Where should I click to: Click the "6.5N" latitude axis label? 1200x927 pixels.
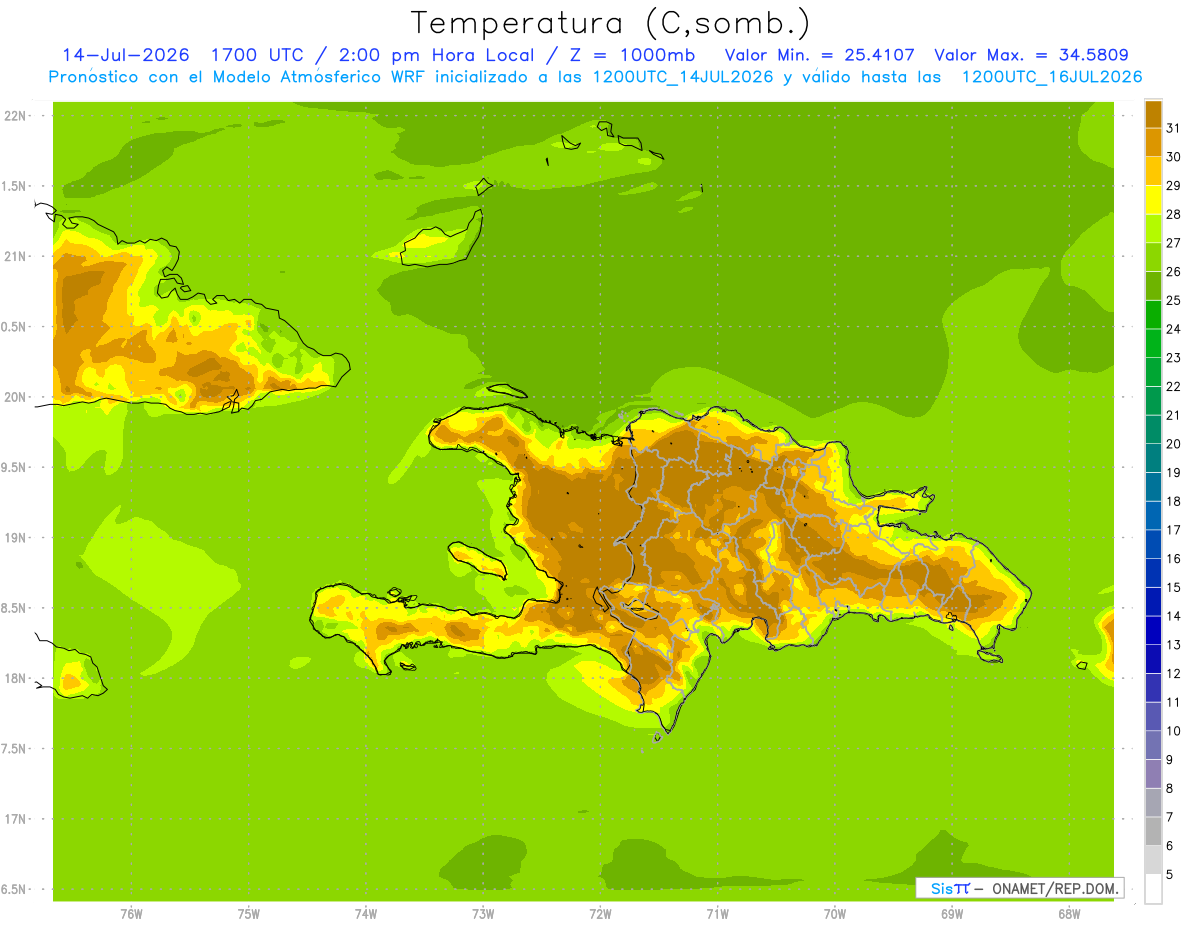pos(15,889)
